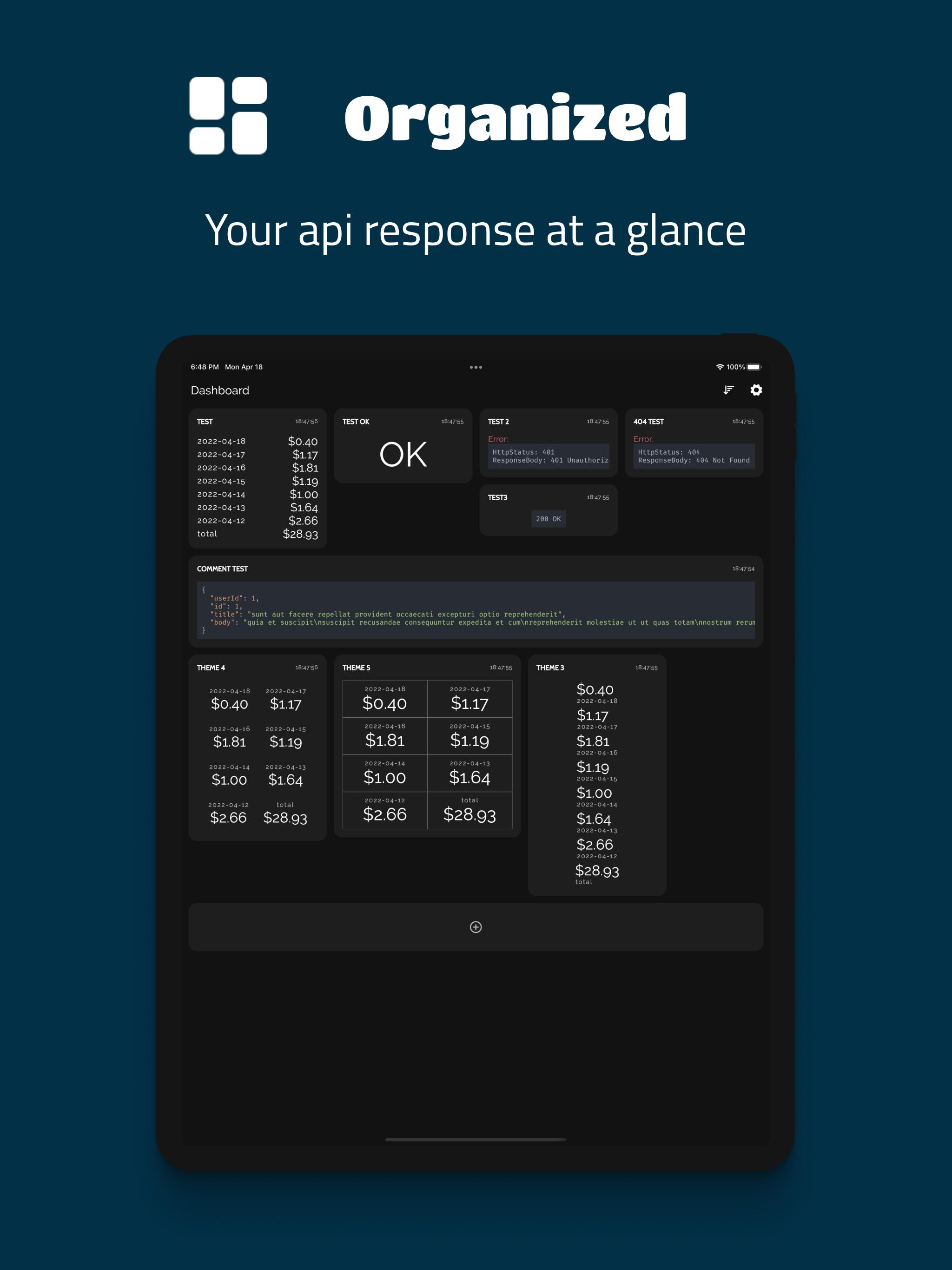Select the large OK response text
Screen dimensions: 952x1270
click(x=403, y=454)
